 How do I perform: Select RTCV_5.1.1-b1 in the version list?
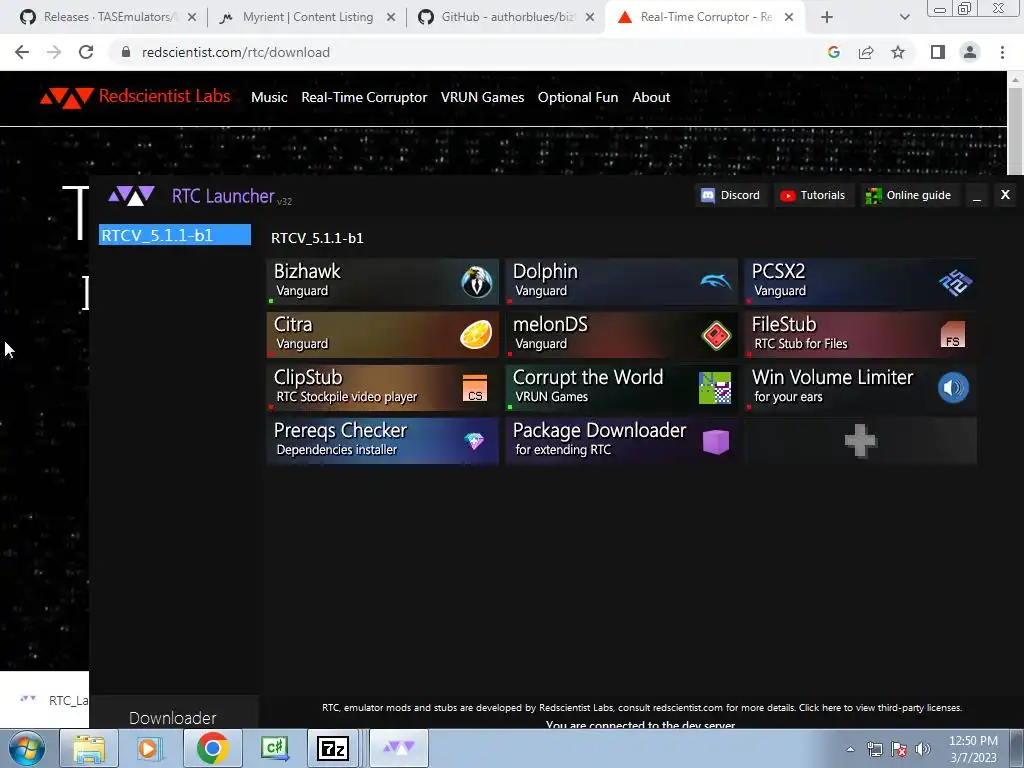(174, 235)
